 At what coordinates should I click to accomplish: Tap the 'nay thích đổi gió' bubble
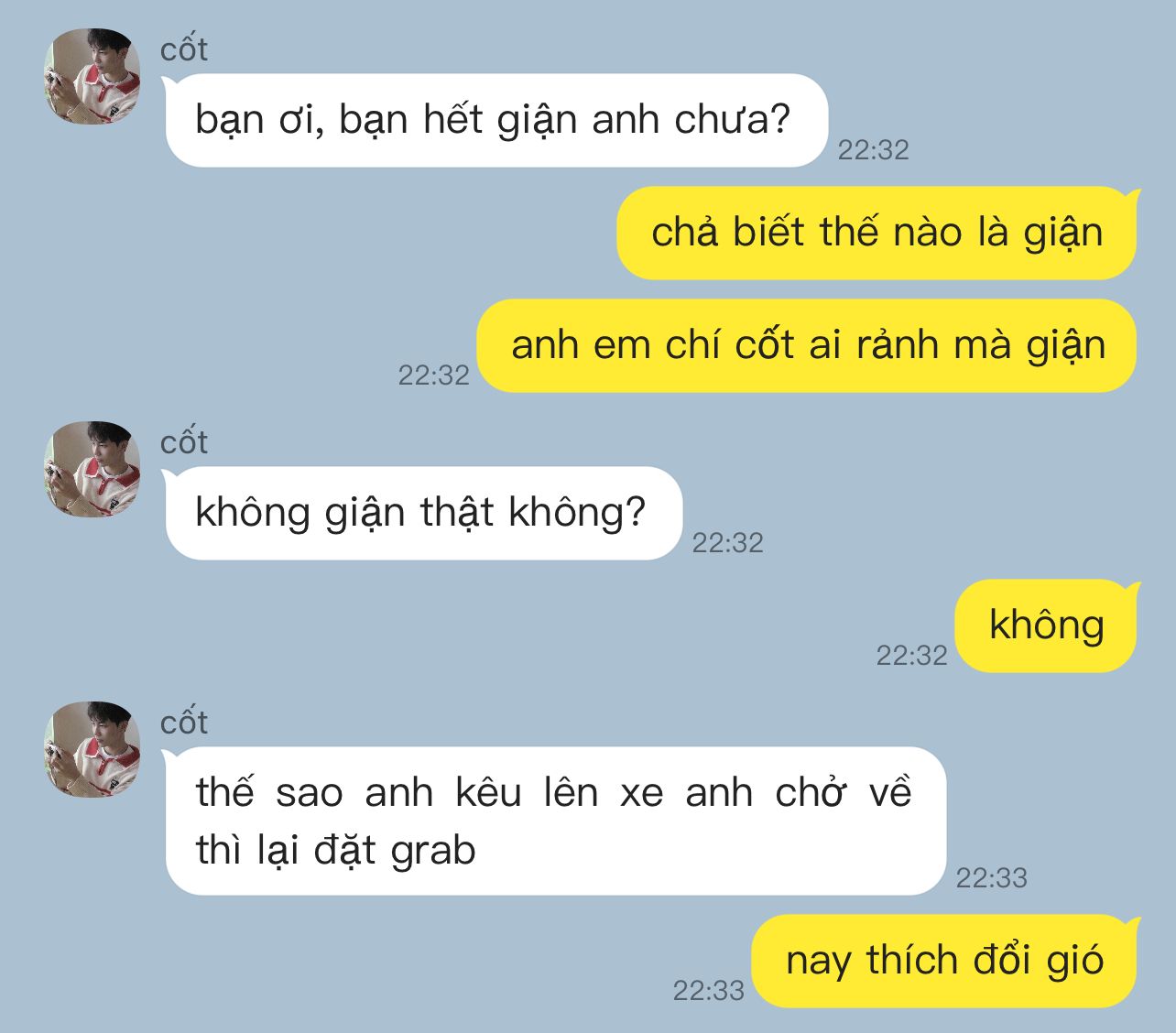945,961
